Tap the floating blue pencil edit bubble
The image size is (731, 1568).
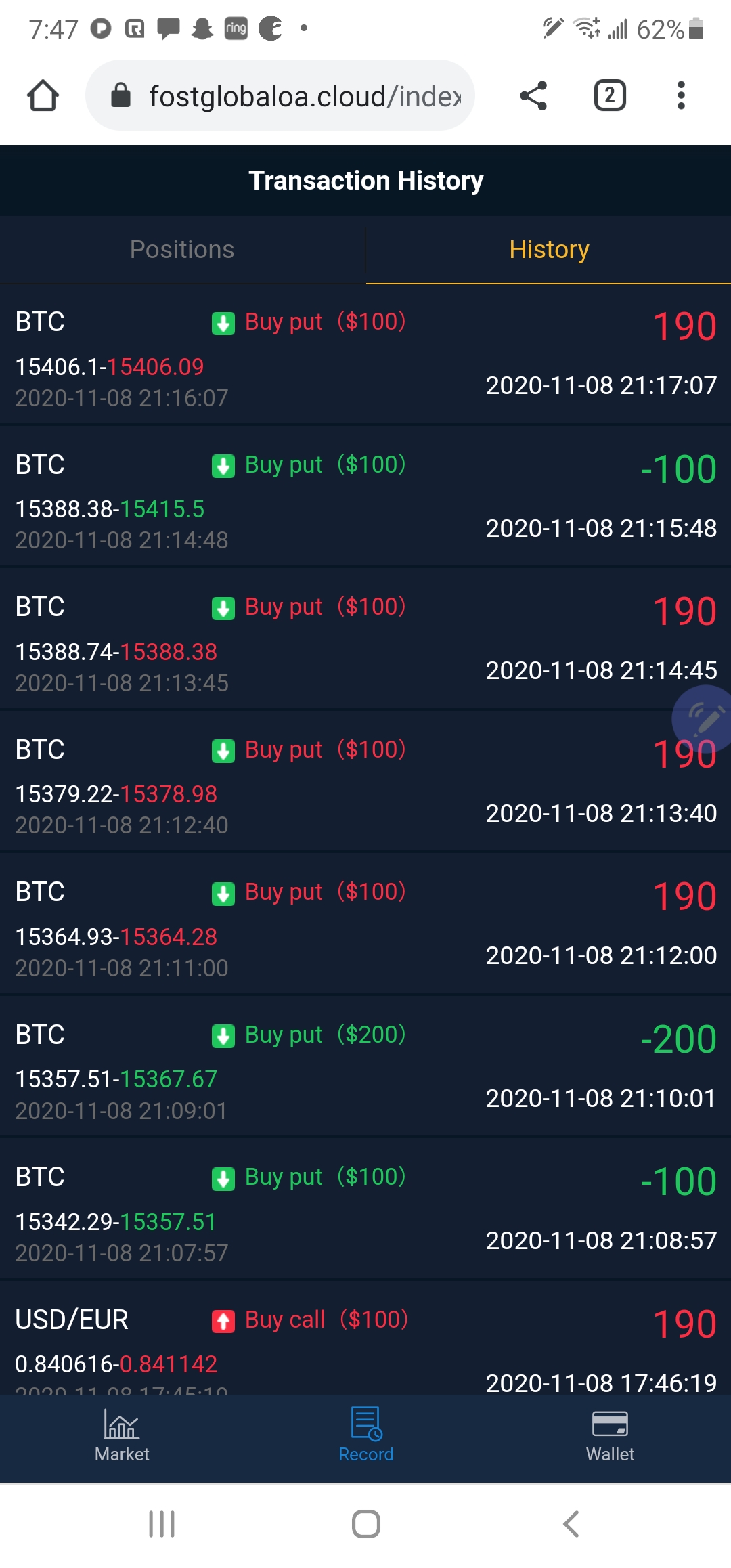coord(703,719)
